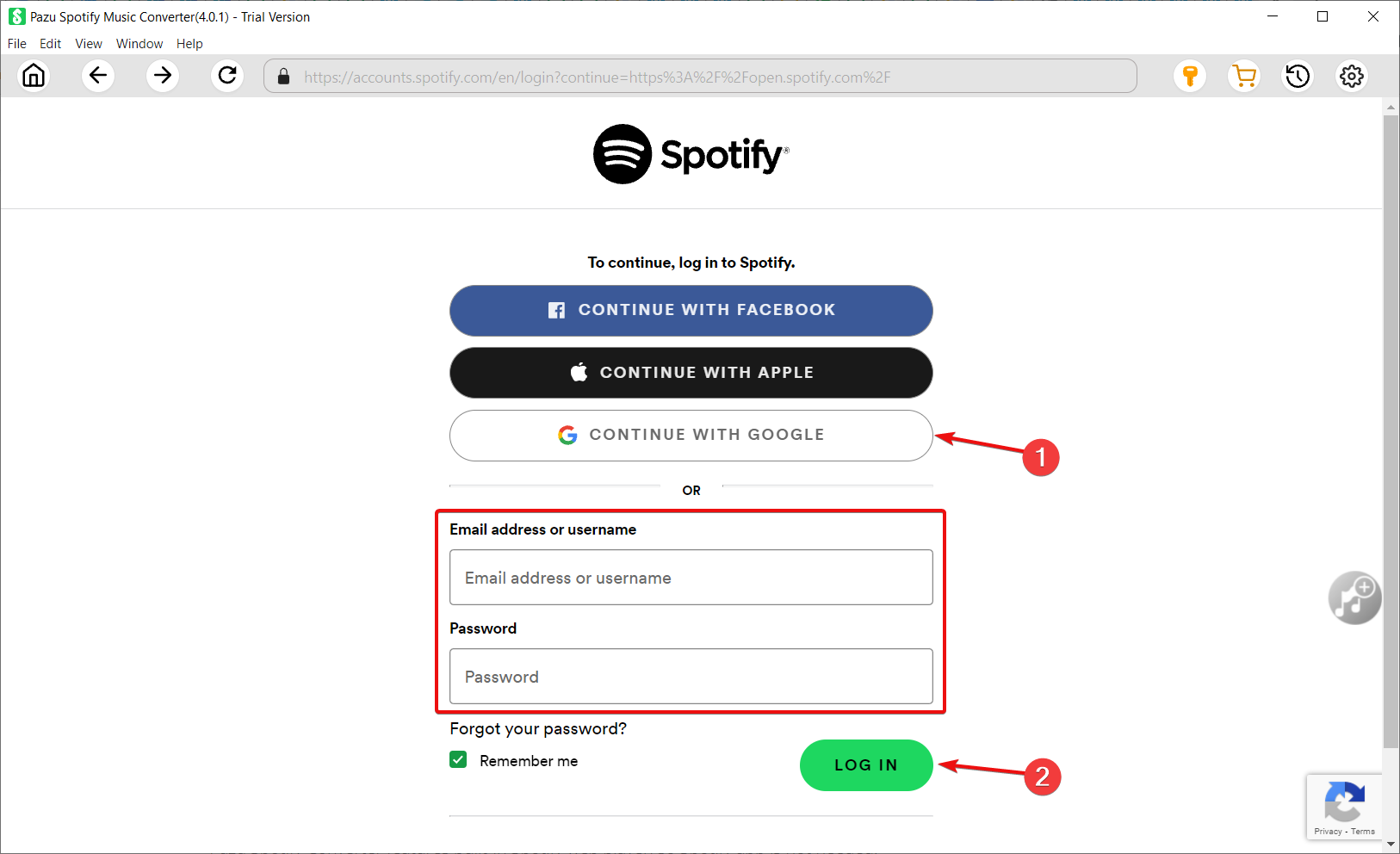Open the File menu

(17, 44)
